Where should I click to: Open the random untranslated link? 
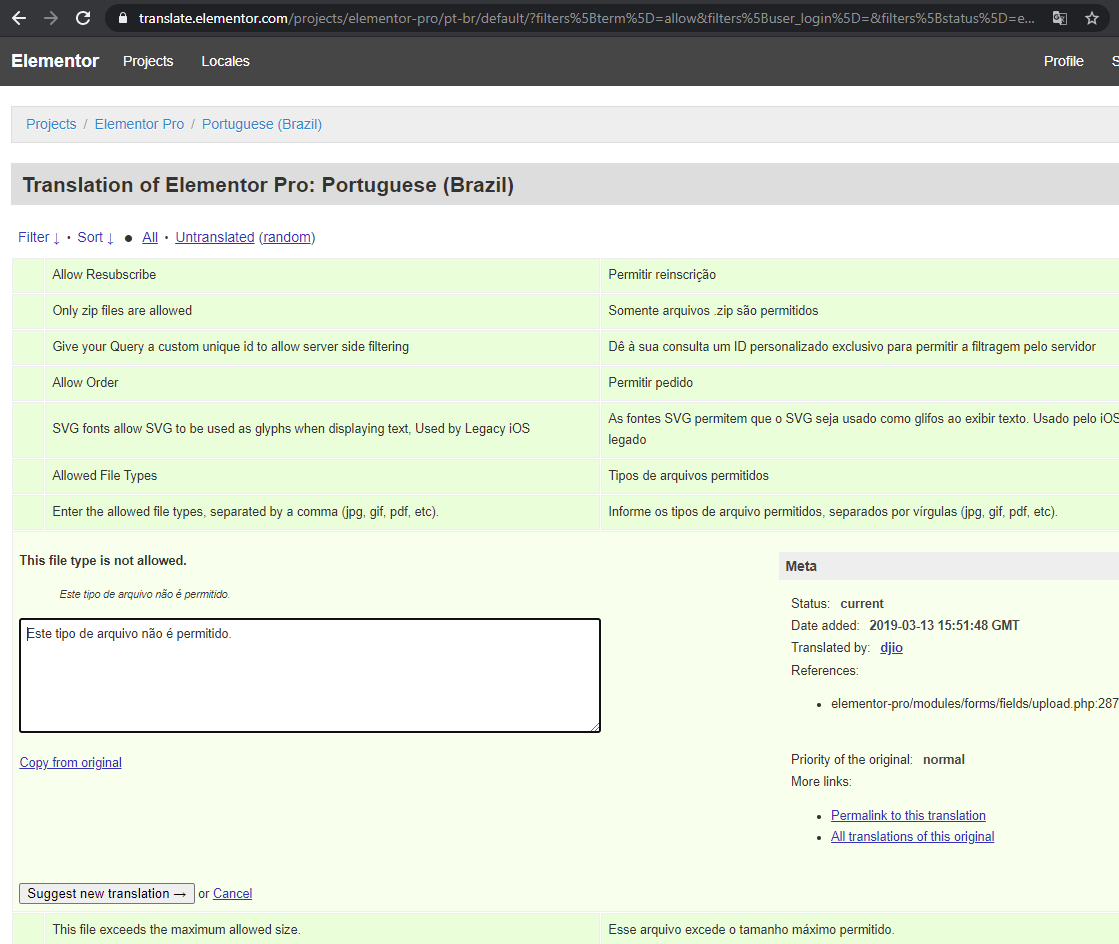point(287,237)
